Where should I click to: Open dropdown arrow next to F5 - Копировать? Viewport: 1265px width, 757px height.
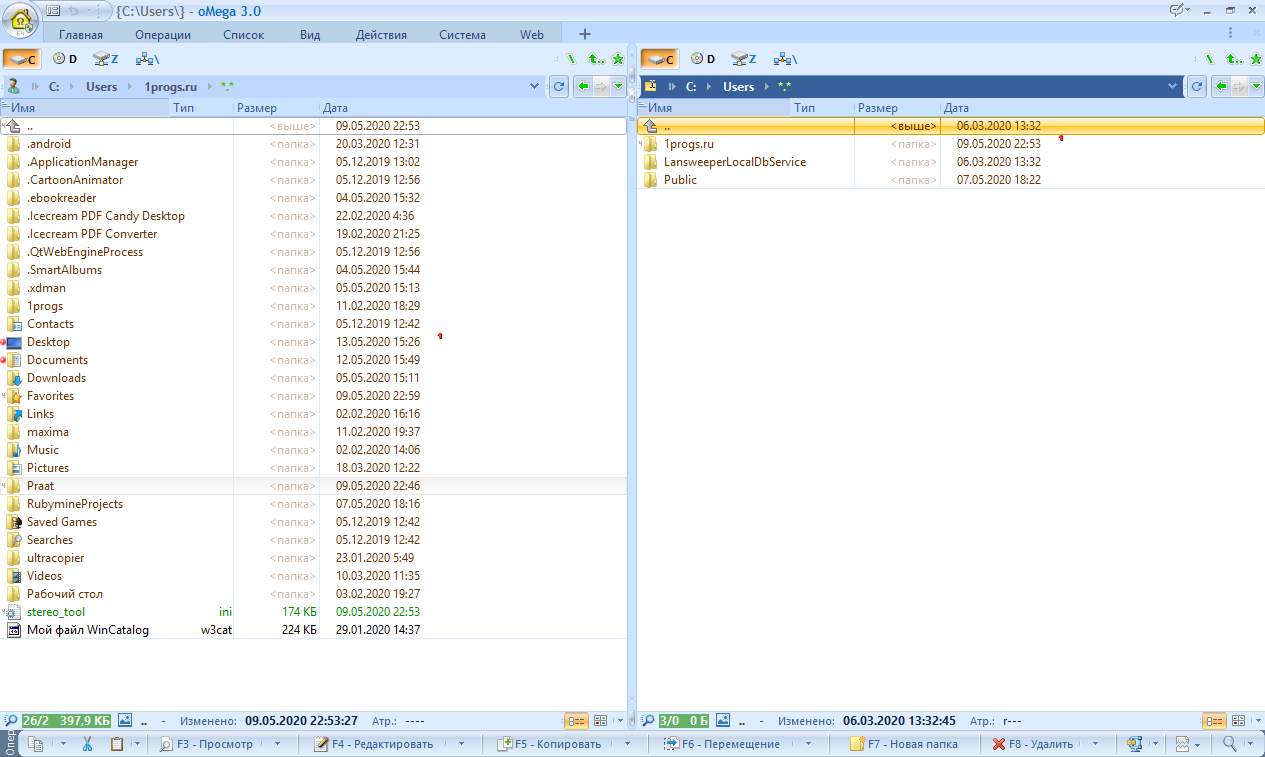(626, 744)
